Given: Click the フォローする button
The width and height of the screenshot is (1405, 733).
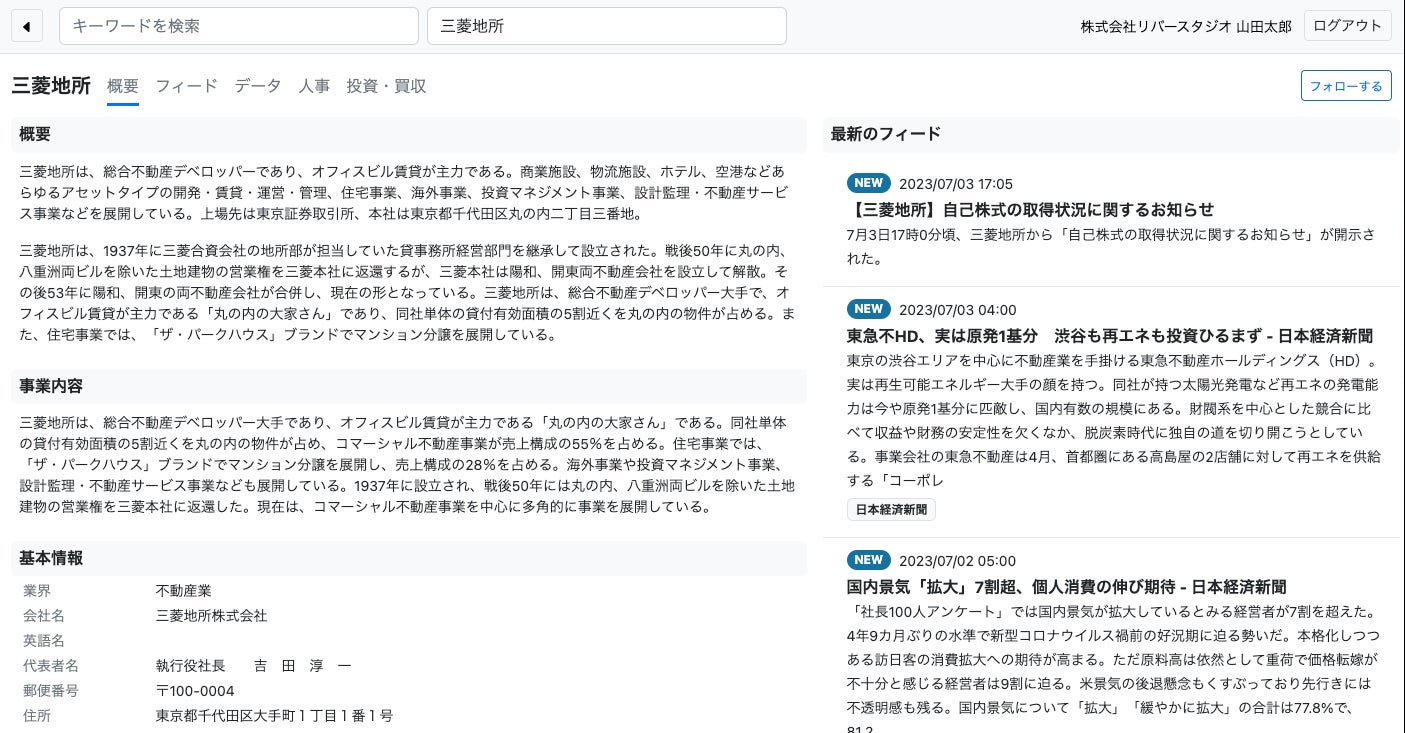Looking at the screenshot, I should (1346, 86).
